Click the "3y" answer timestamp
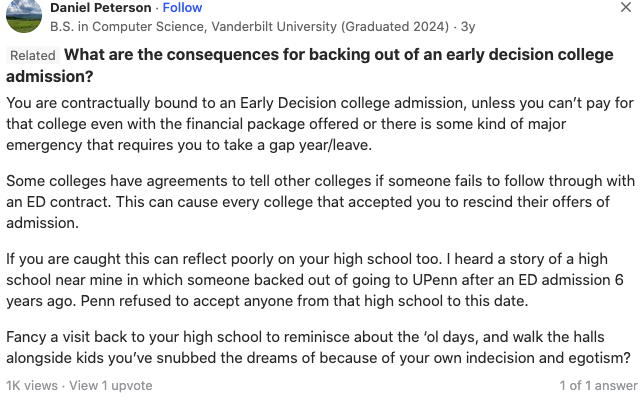The height and width of the screenshot is (402, 642). tap(468, 24)
